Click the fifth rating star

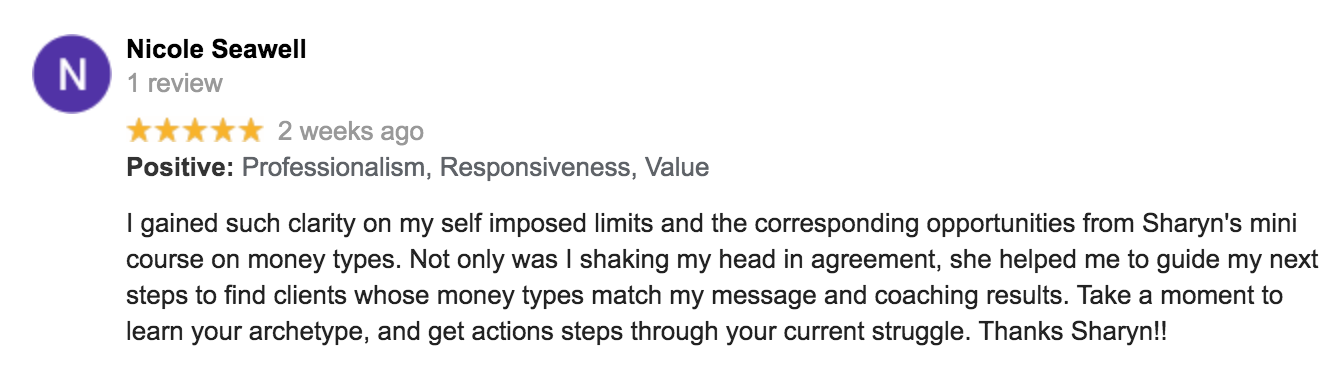tap(248, 132)
